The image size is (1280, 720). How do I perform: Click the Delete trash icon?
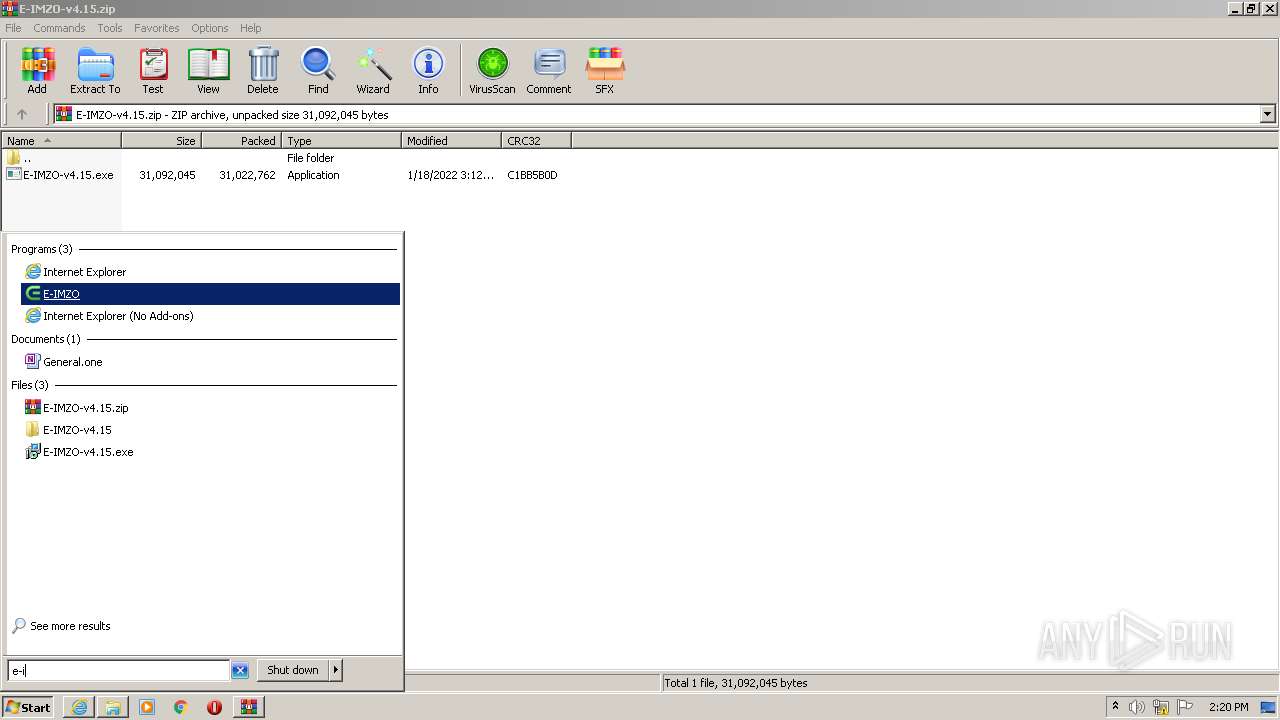click(x=263, y=71)
